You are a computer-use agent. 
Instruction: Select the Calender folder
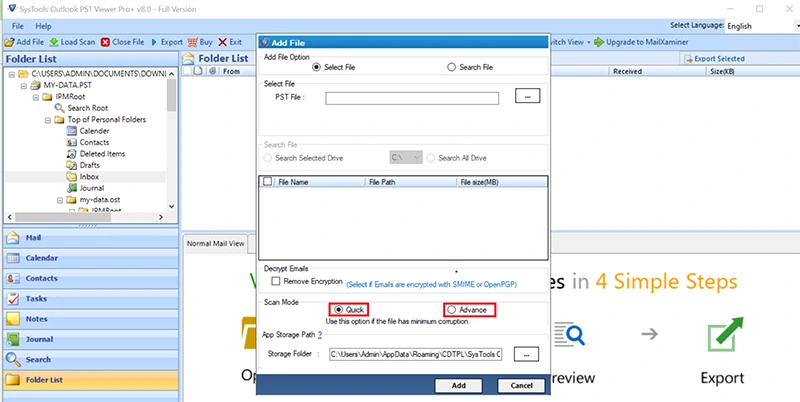88,131
